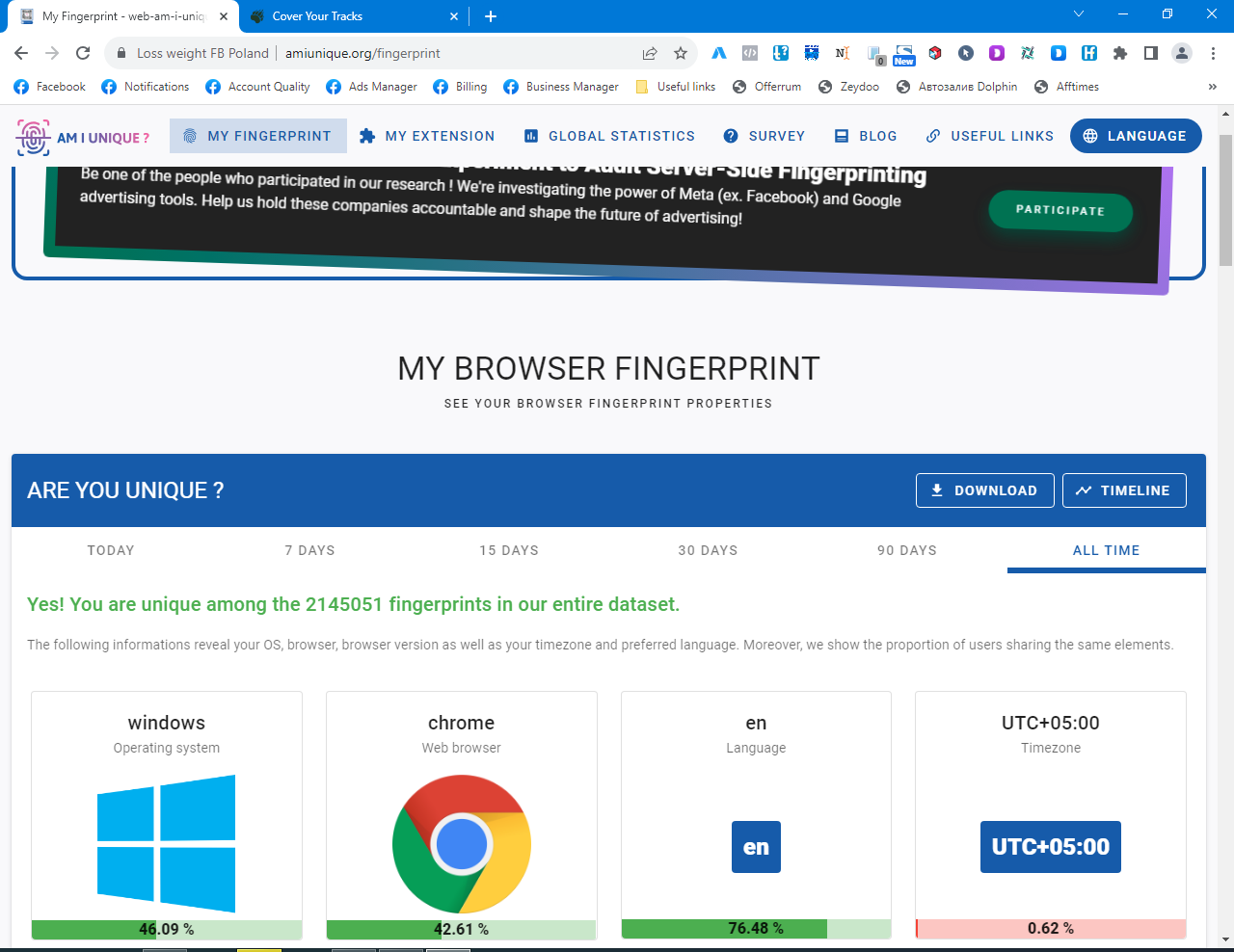Image resolution: width=1234 pixels, height=952 pixels.
Task: Select the 90 Days tab
Action: click(906, 550)
